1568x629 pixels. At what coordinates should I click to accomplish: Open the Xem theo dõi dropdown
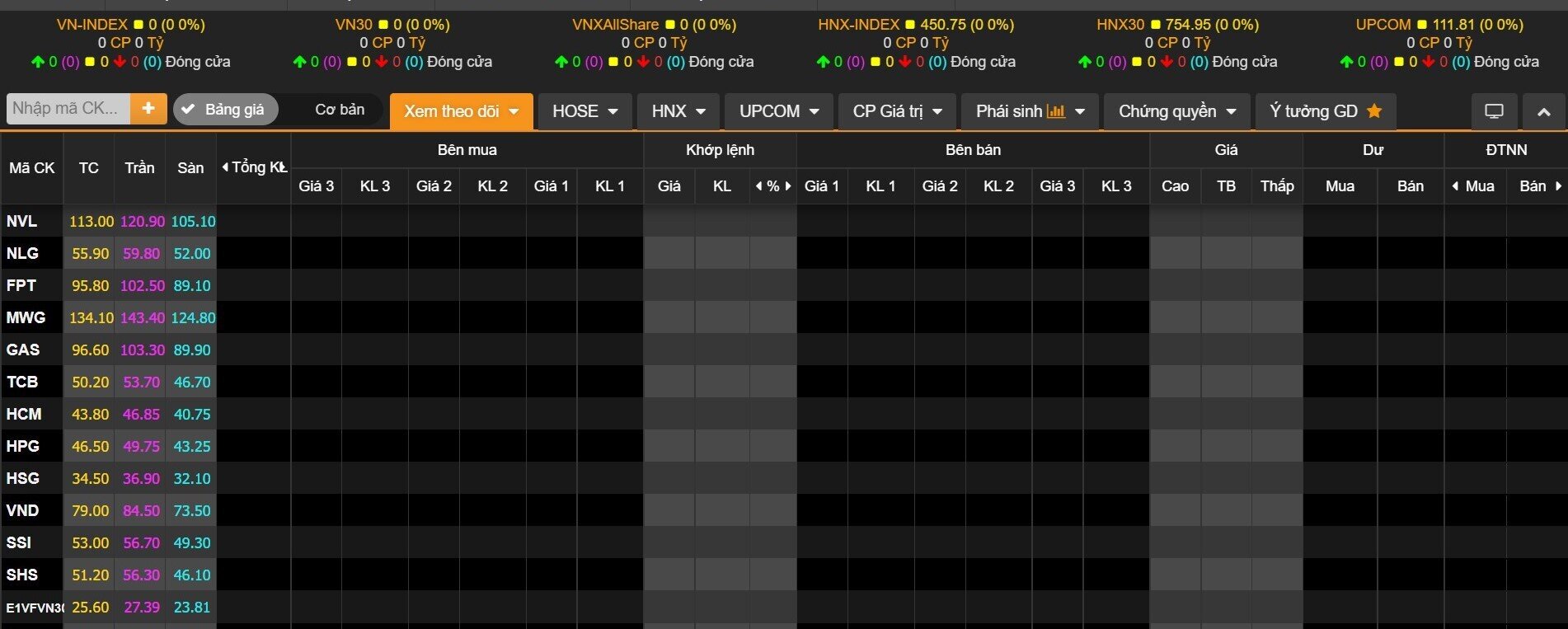point(462,111)
